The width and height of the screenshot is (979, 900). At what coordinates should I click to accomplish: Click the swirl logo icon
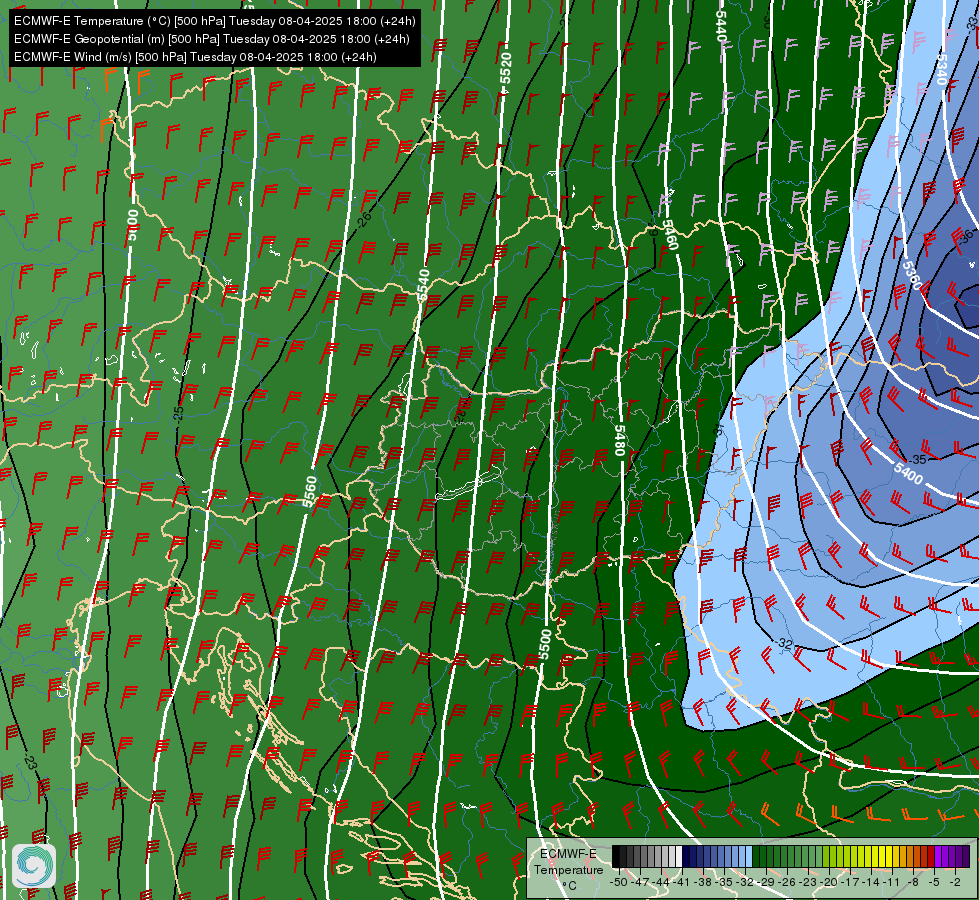pyautogui.click(x=34, y=866)
